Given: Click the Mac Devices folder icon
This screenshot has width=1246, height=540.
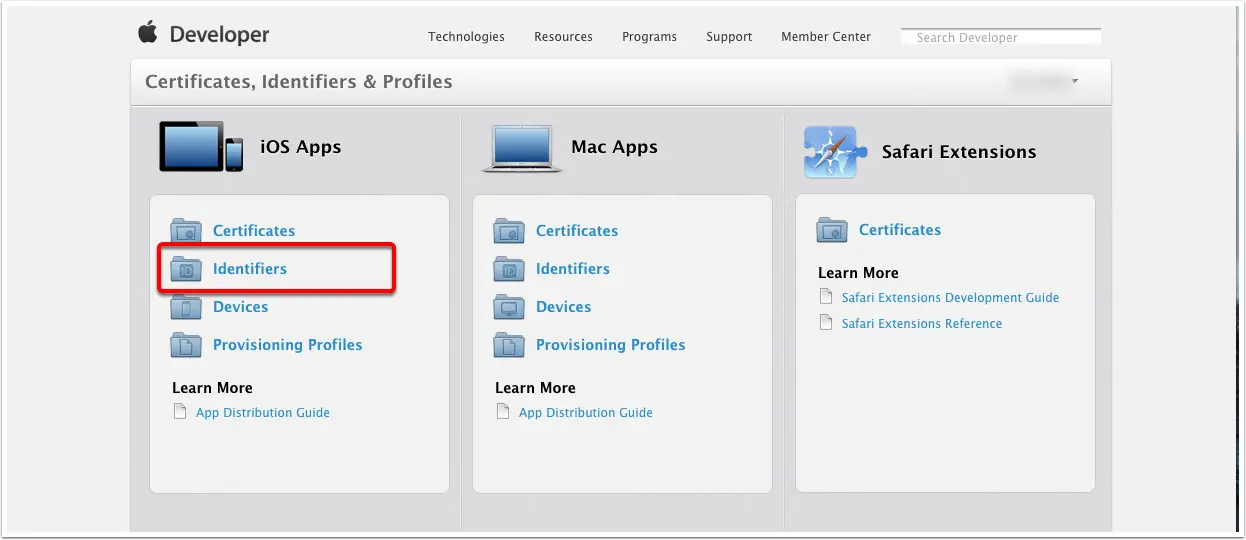Looking at the screenshot, I should (509, 307).
